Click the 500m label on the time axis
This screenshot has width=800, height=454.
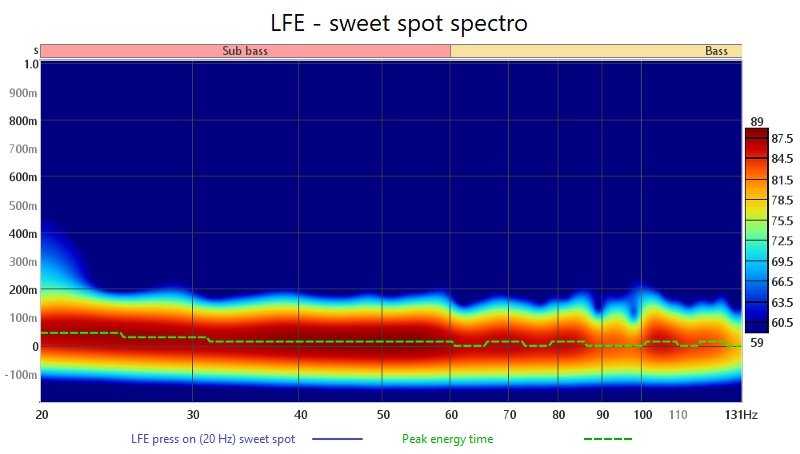[x=24, y=206]
